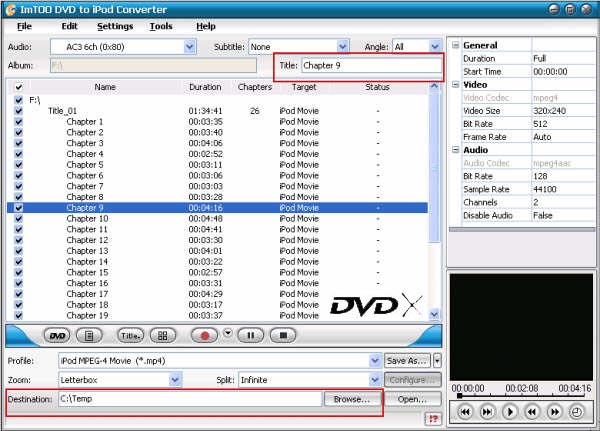Pause conversion with the pause button

[251, 336]
